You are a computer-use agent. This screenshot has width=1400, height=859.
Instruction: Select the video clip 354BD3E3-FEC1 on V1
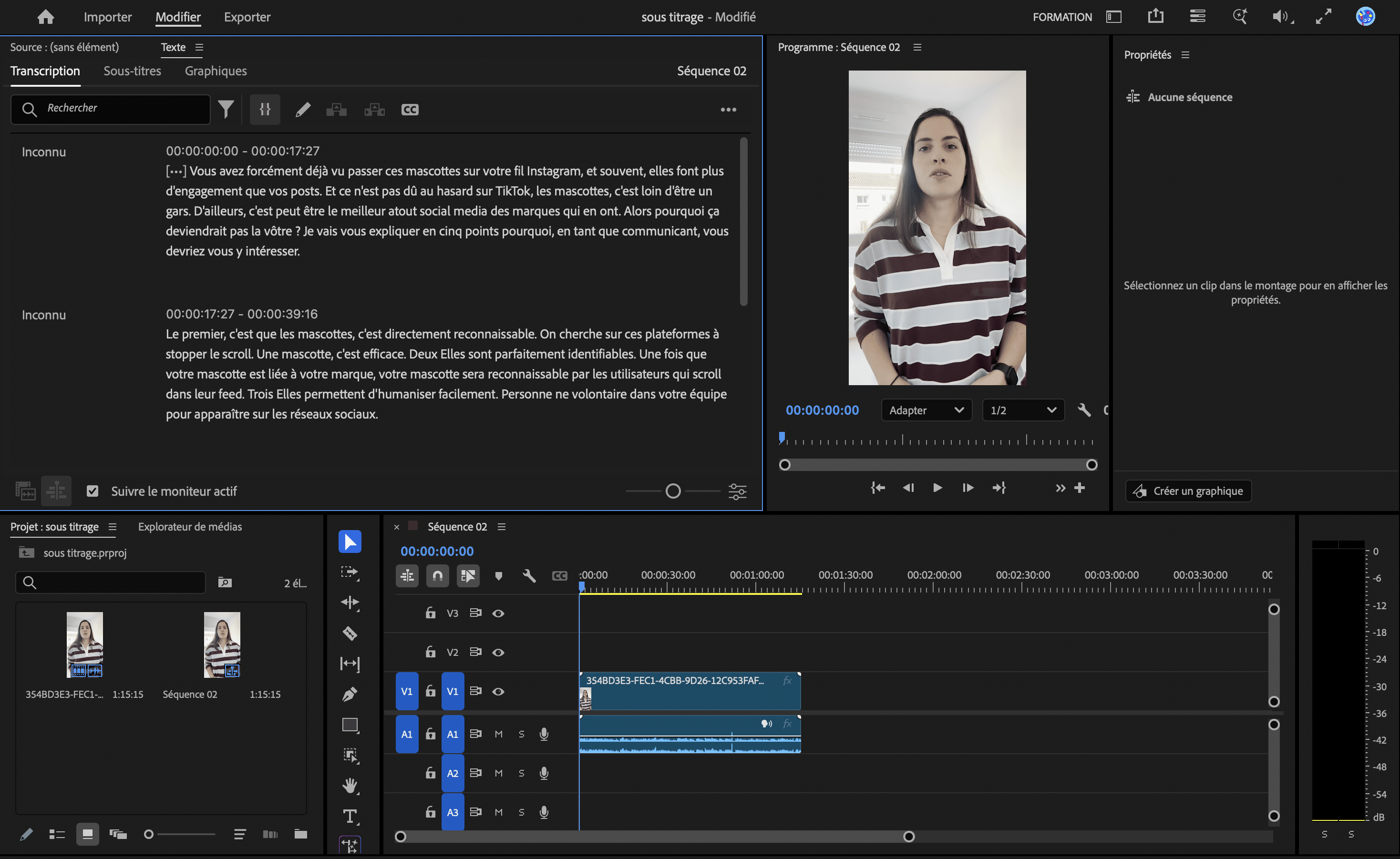[690, 691]
